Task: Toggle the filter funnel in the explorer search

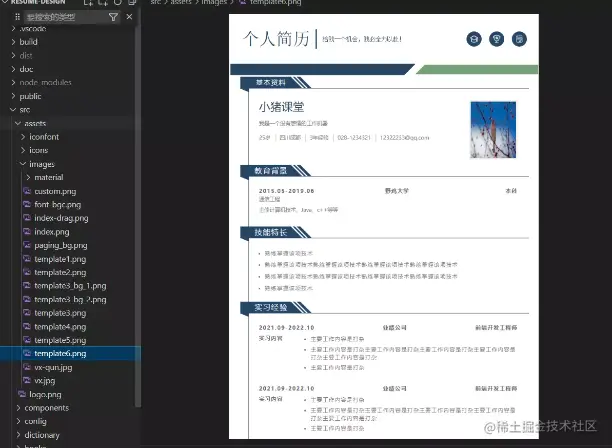Action: coord(113,17)
